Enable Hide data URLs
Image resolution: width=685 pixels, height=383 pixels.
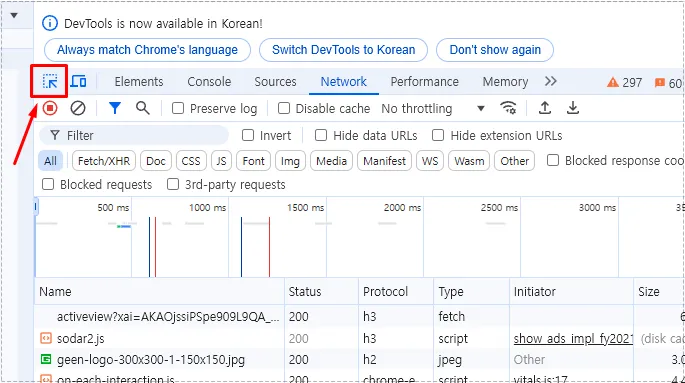pos(321,135)
